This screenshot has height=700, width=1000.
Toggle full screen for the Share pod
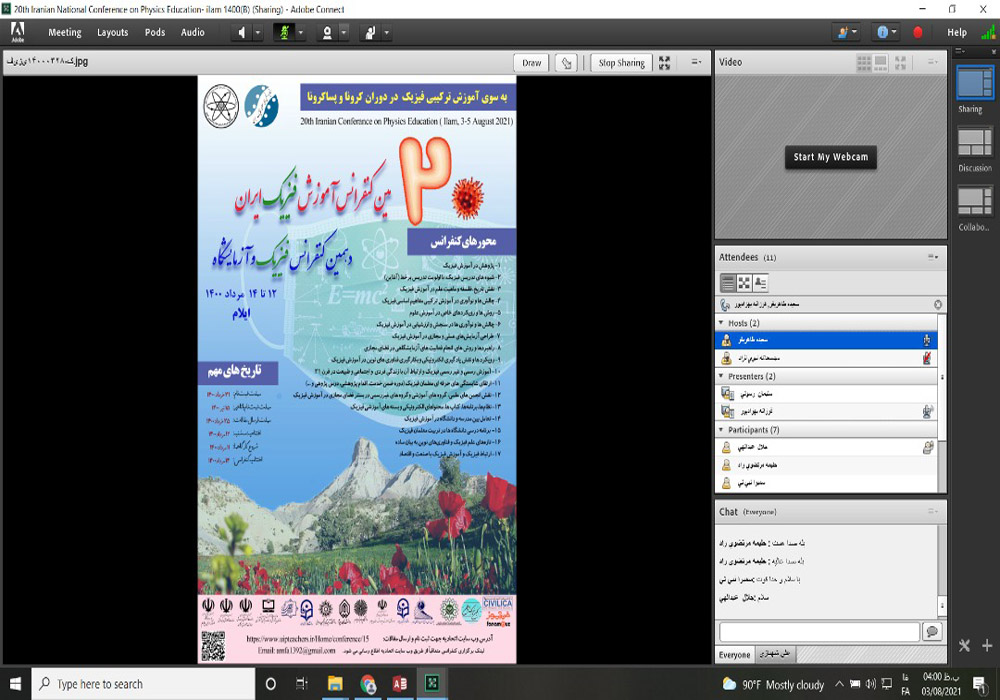pos(664,63)
